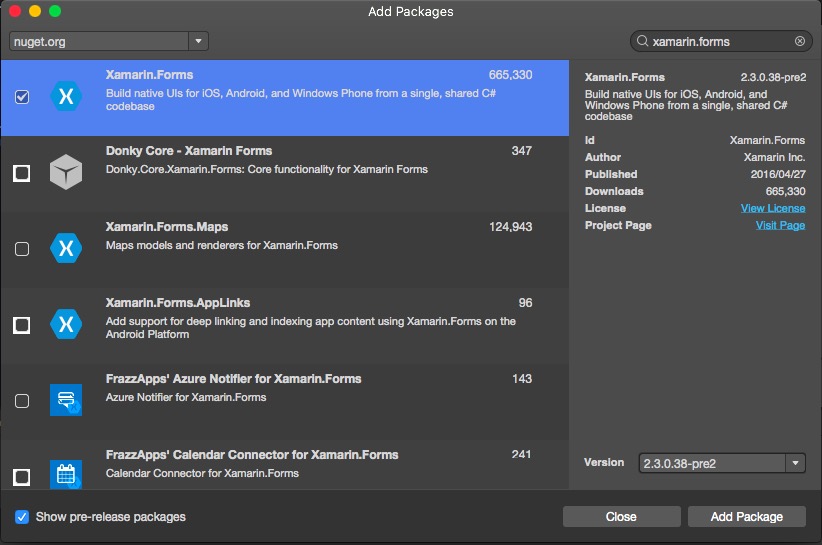
Task: Click the 124,943 download count
Action: (511, 227)
